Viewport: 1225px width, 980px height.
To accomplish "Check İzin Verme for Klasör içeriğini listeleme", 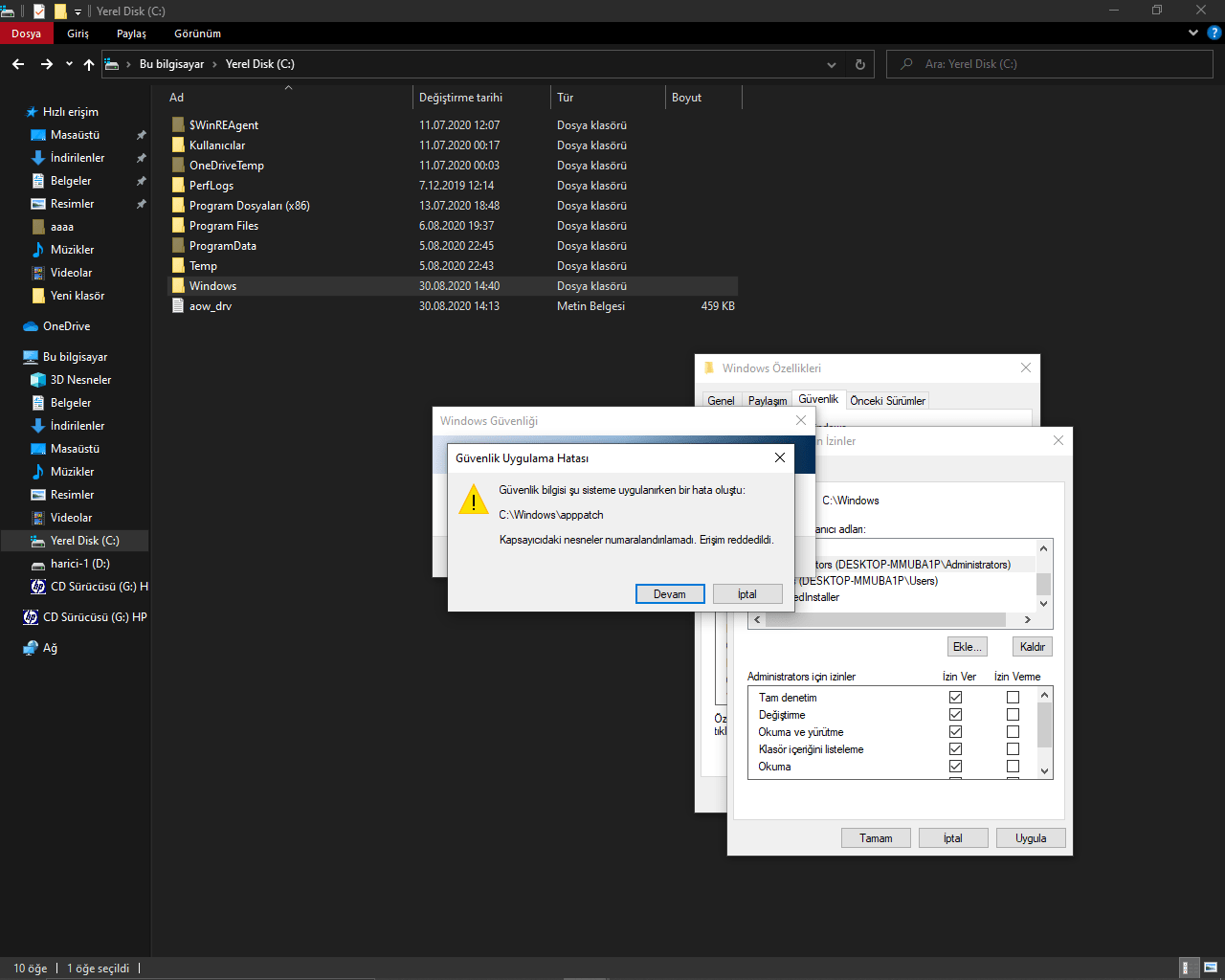I will [x=1013, y=749].
